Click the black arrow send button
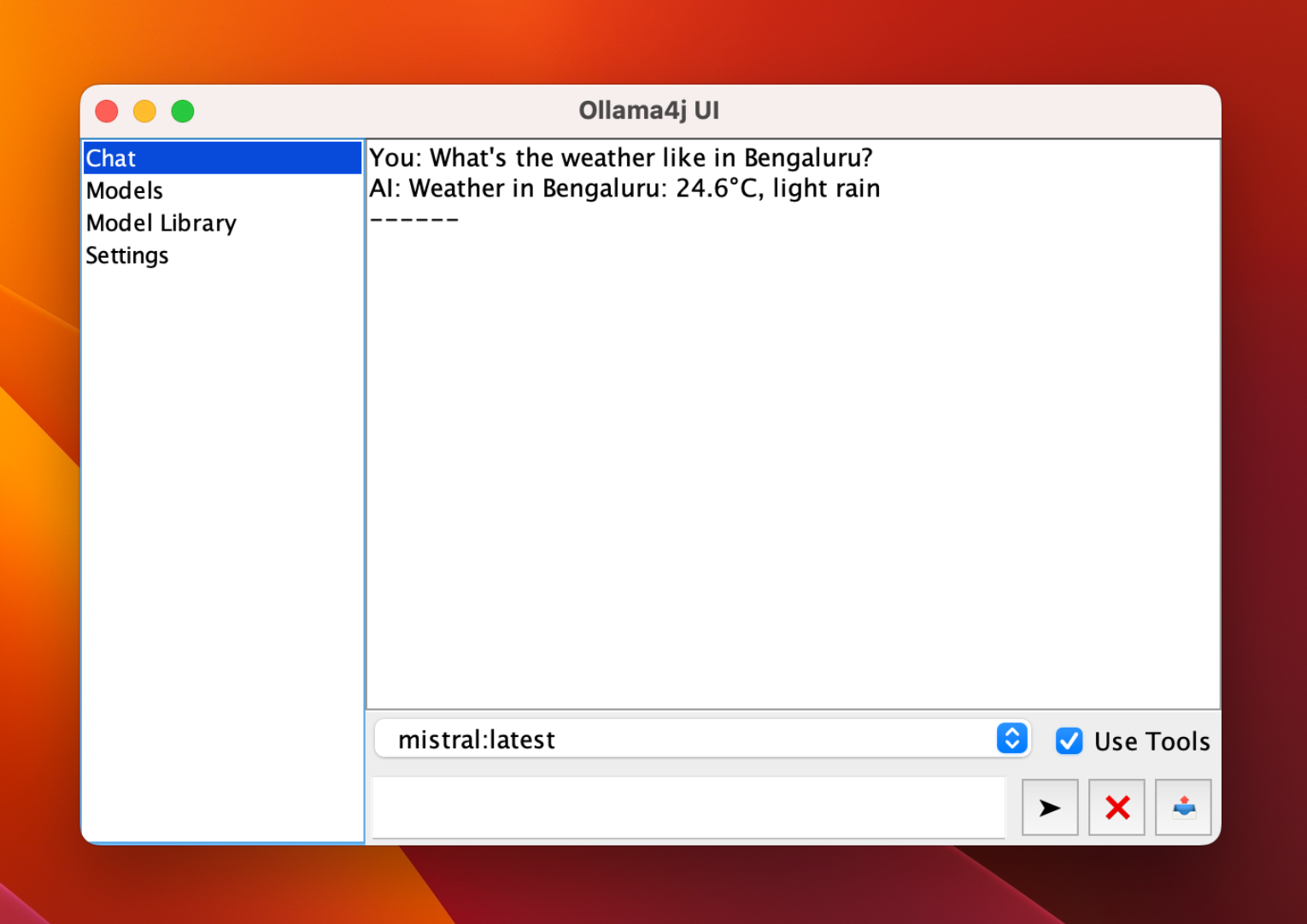Screen dimensions: 1307x924 [1049, 807]
